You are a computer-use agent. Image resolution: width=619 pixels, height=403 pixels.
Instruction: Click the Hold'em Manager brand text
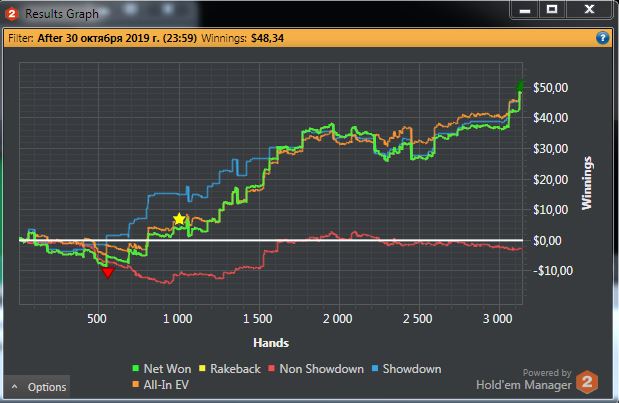(x=523, y=384)
